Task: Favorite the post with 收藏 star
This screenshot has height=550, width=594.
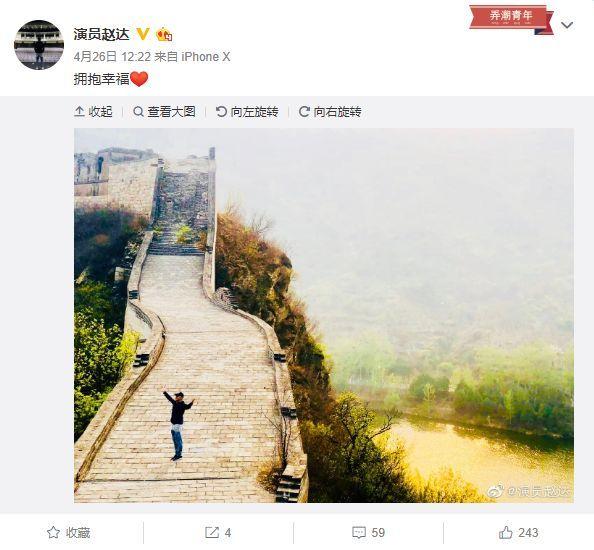Action: (69, 533)
